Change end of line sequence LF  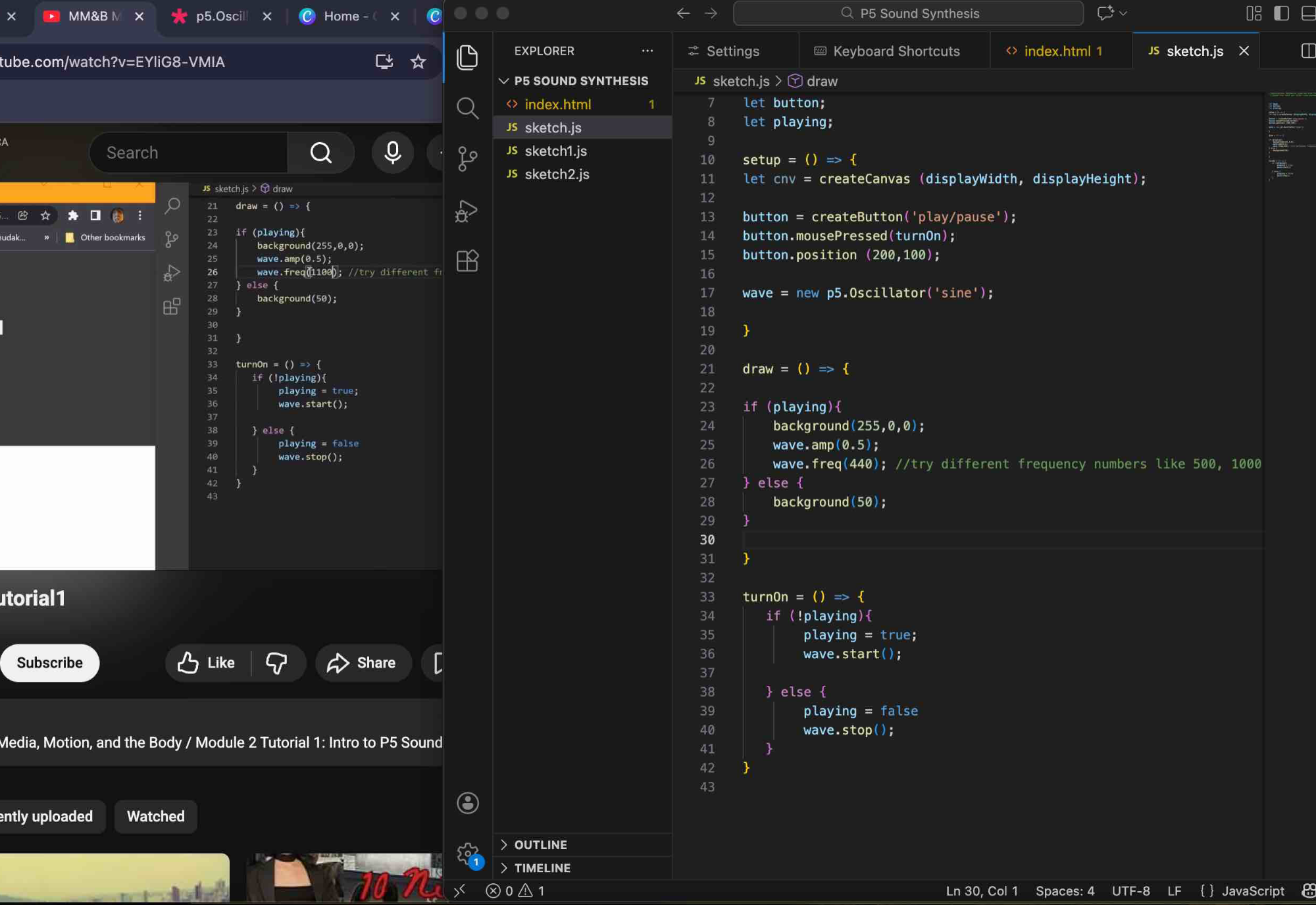click(x=1175, y=891)
